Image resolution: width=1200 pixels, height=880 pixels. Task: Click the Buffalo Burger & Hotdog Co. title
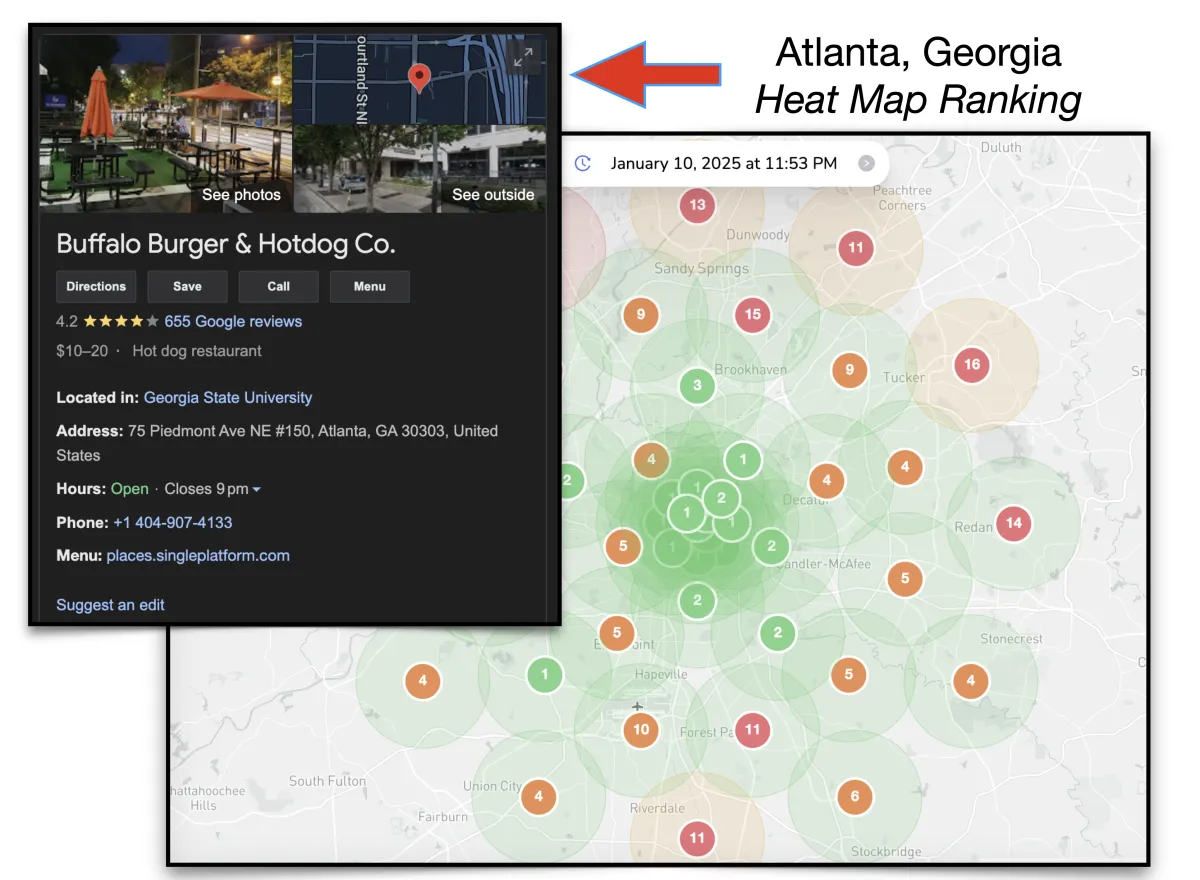click(226, 243)
